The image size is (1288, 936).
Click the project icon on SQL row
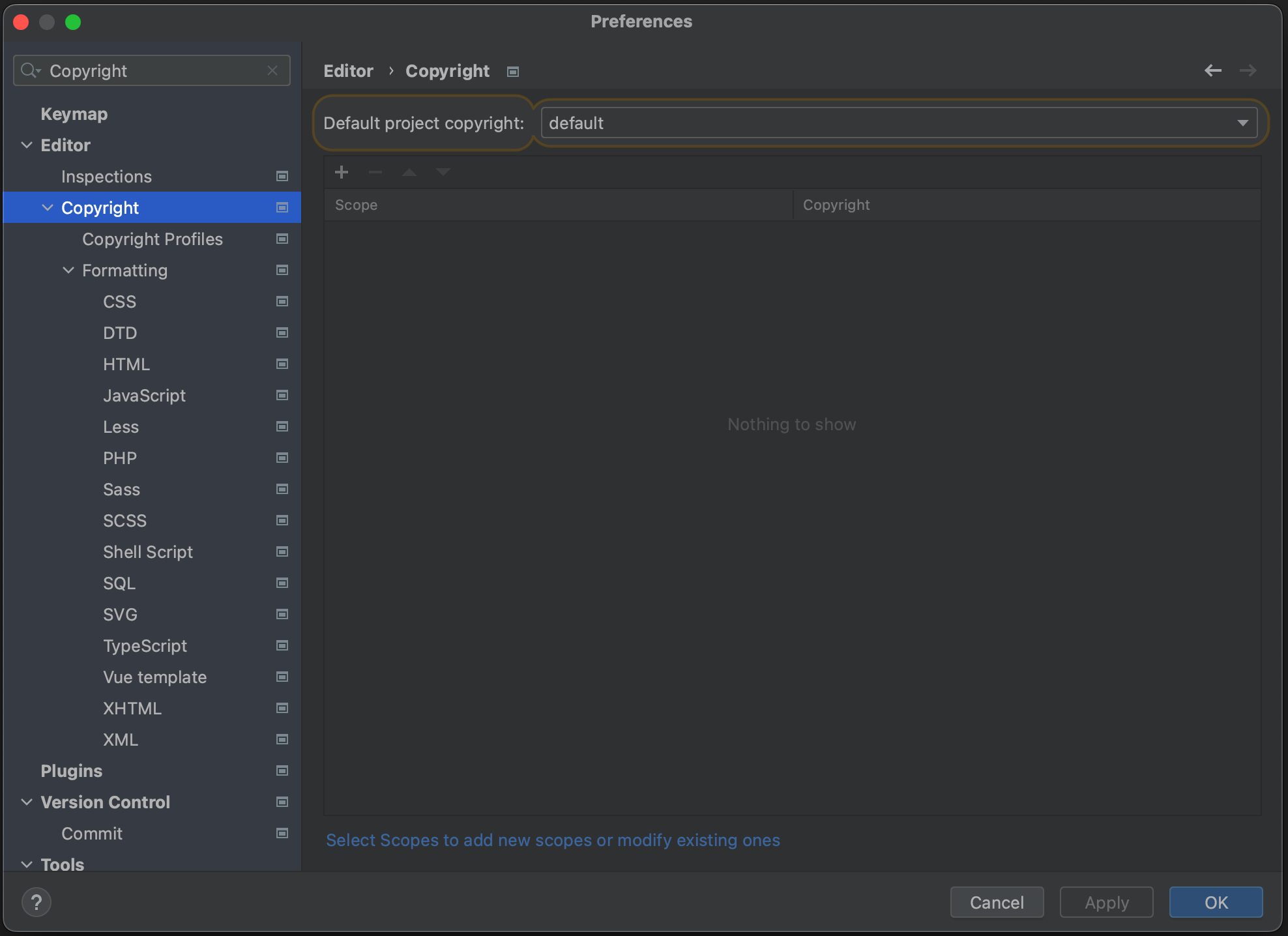pyautogui.click(x=282, y=583)
